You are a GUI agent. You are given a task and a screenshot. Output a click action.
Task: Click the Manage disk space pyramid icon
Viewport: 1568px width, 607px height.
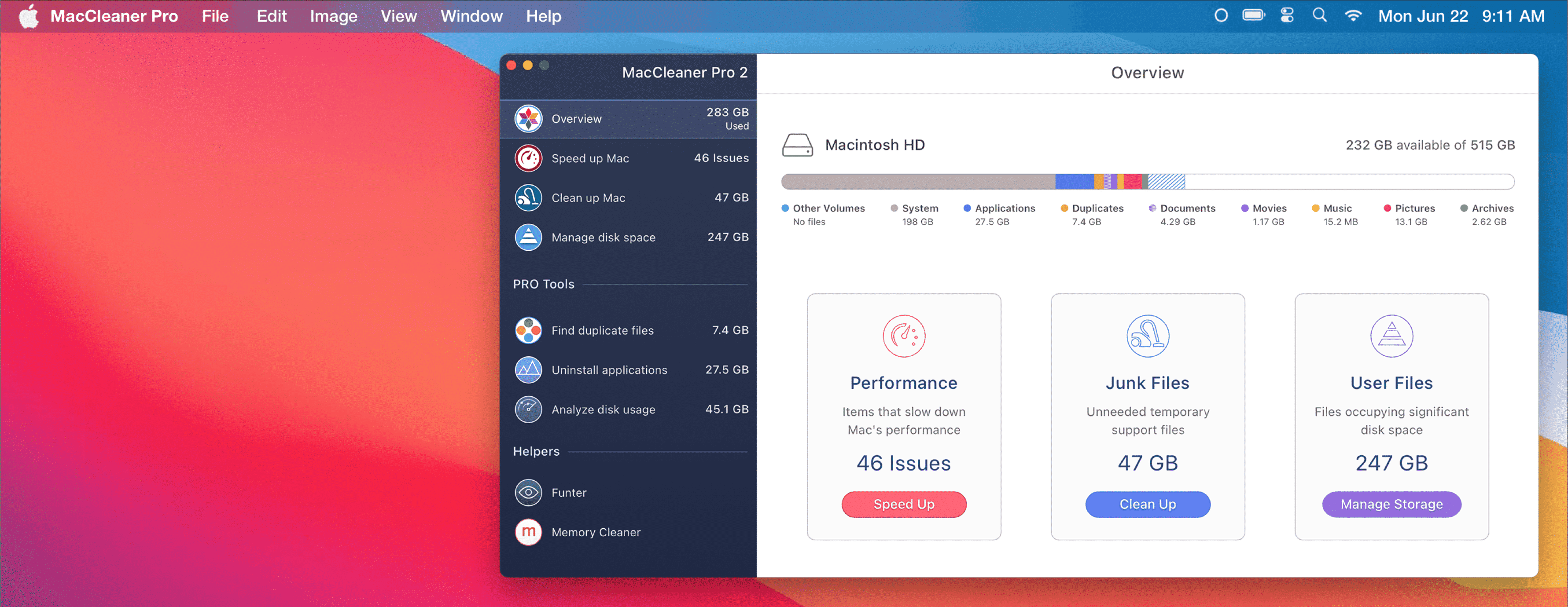(x=528, y=237)
